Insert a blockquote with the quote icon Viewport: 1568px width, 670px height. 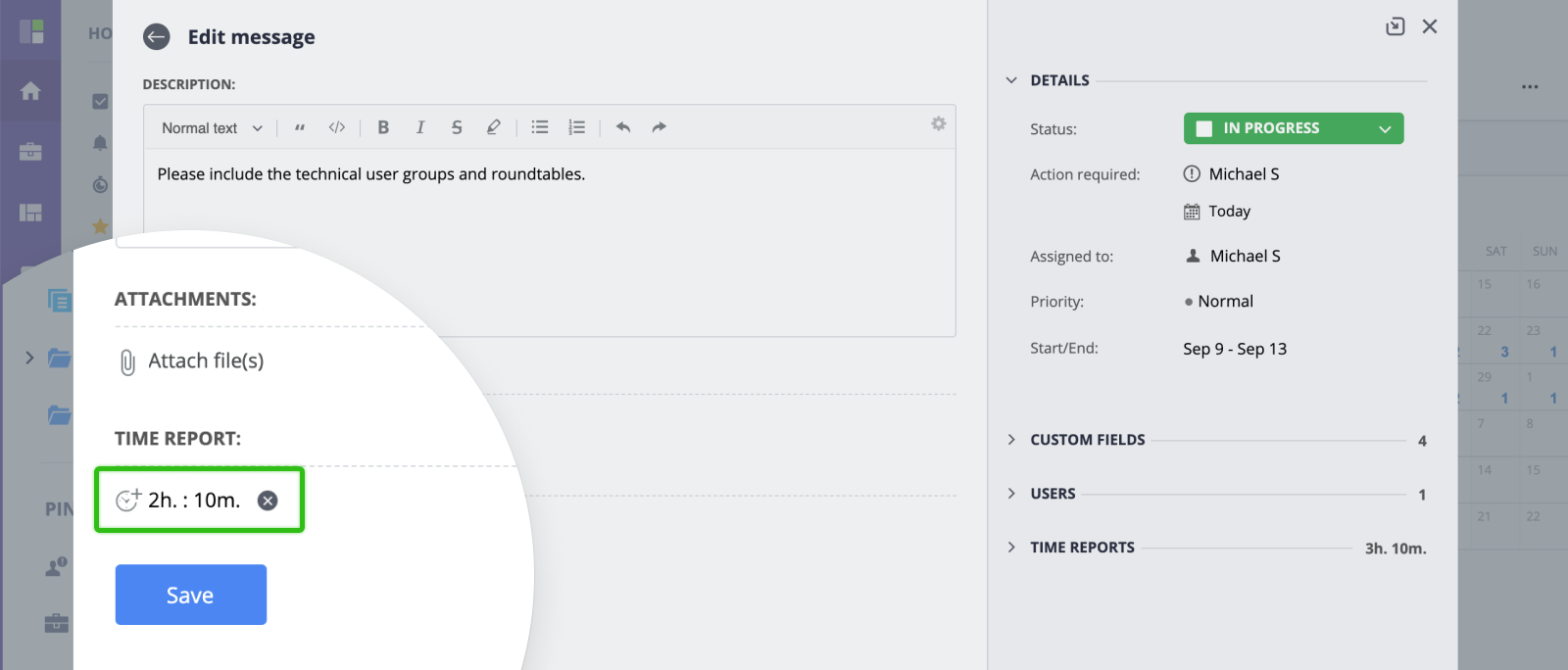tap(300, 127)
